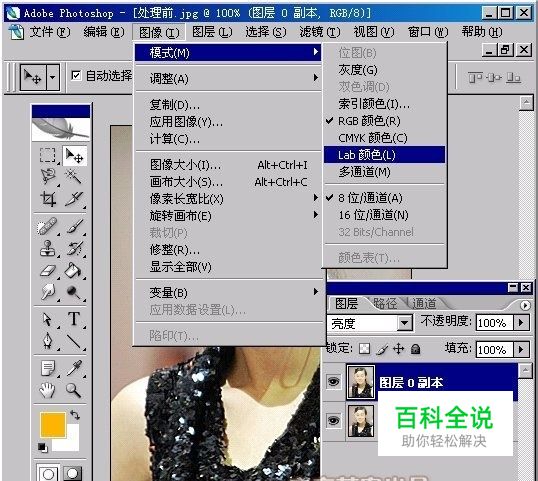Toggle visibility of the bottom layer
Viewport: 538px width, 481px height.
point(334,421)
